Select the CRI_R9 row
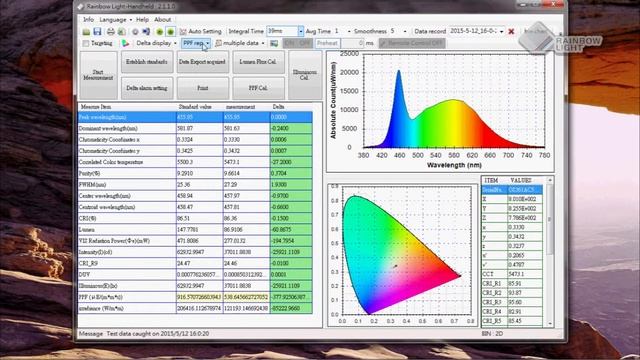 tap(195, 263)
